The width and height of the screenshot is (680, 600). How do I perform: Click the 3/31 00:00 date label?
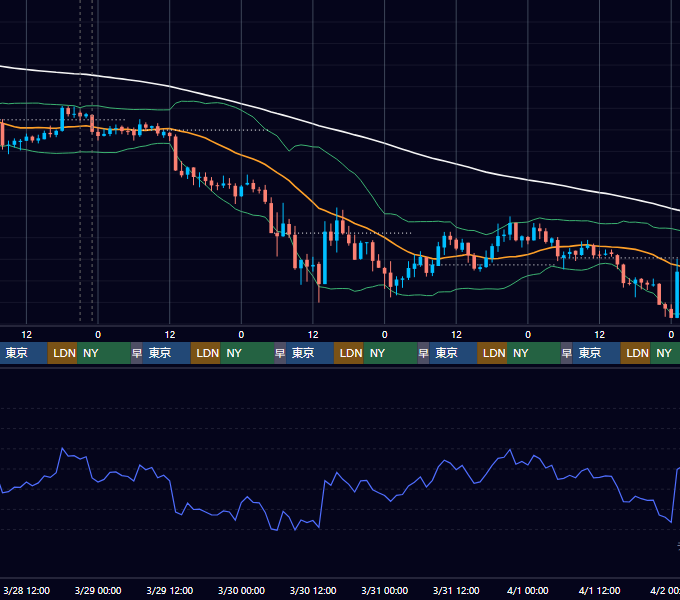[x=385, y=590]
